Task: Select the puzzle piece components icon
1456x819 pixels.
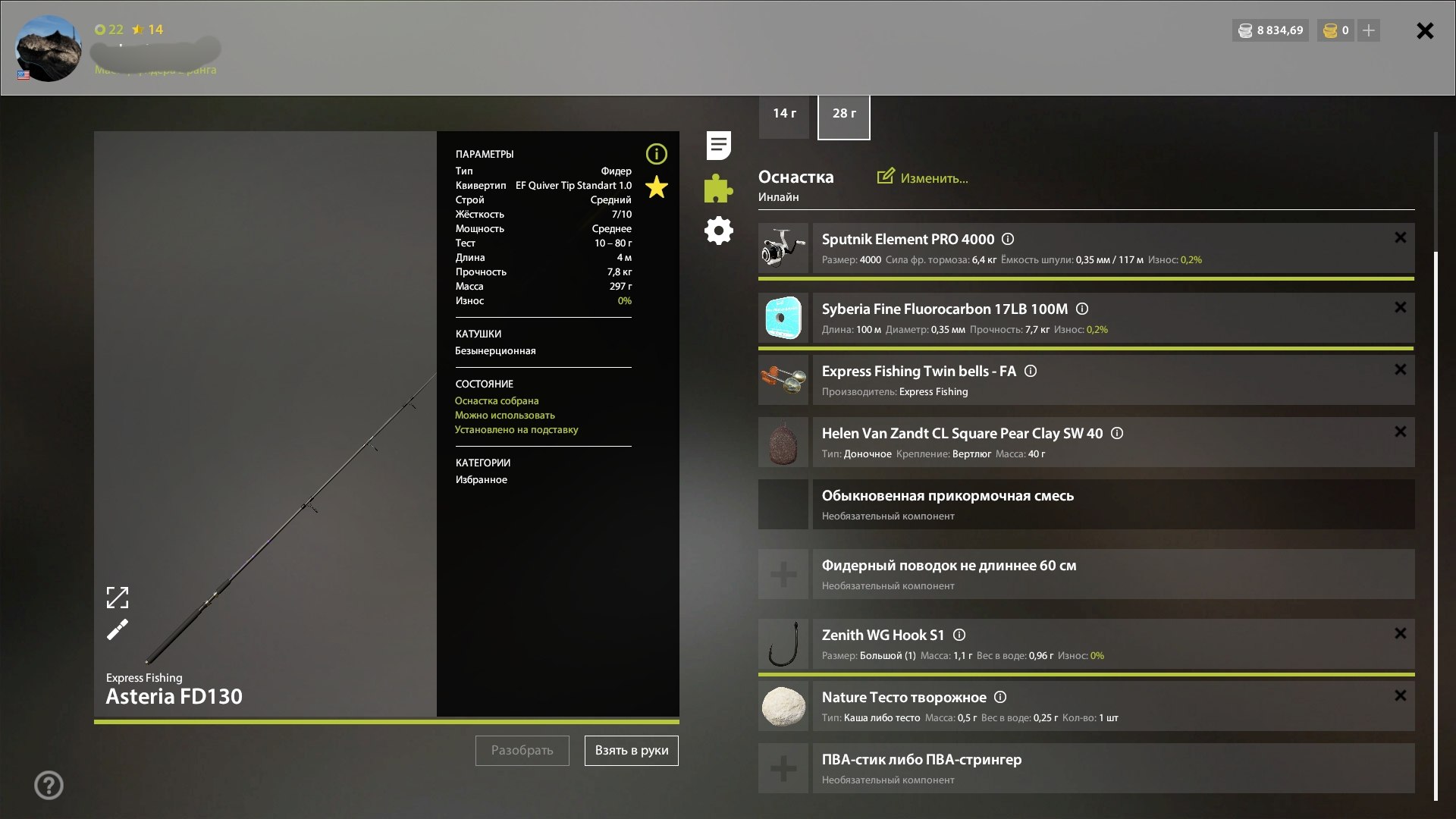Action: point(717,189)
